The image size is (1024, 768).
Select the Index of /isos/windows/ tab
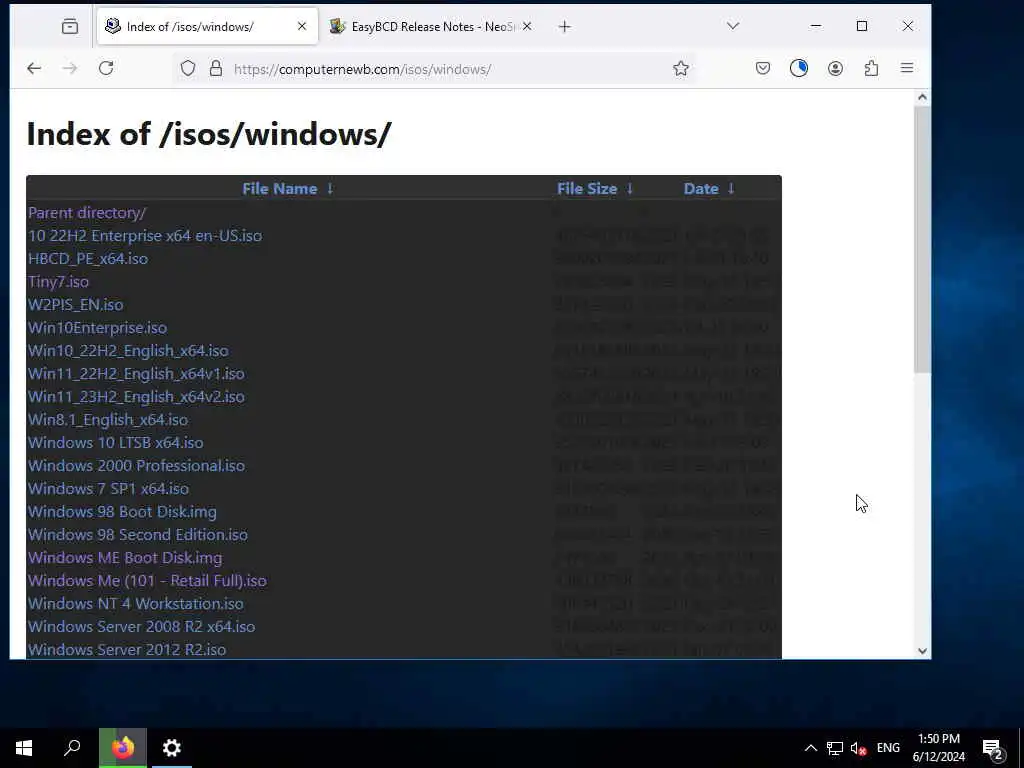pos(208,27)
